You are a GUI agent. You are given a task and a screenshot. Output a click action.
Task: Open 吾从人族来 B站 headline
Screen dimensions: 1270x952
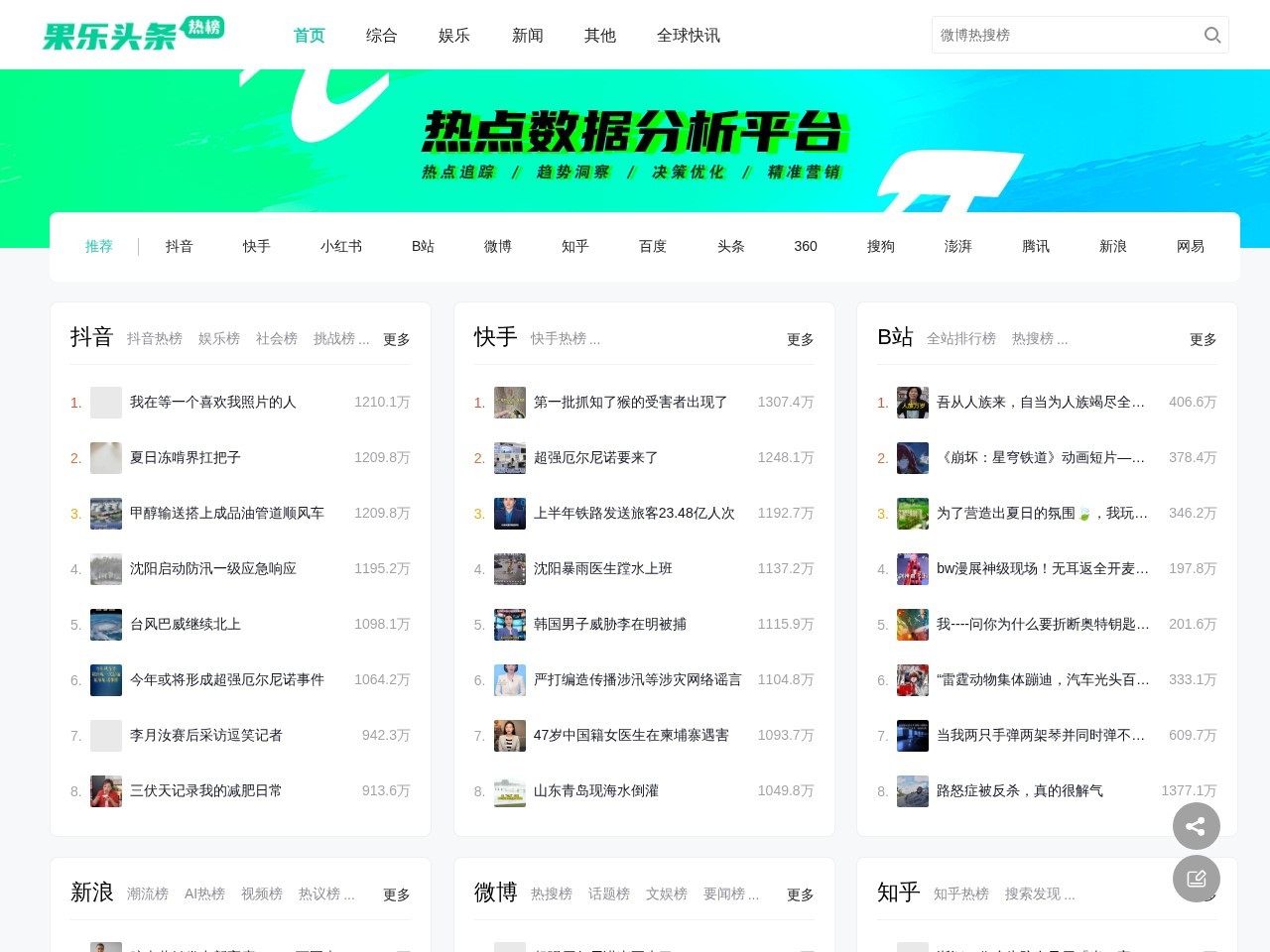(1042, 402)
